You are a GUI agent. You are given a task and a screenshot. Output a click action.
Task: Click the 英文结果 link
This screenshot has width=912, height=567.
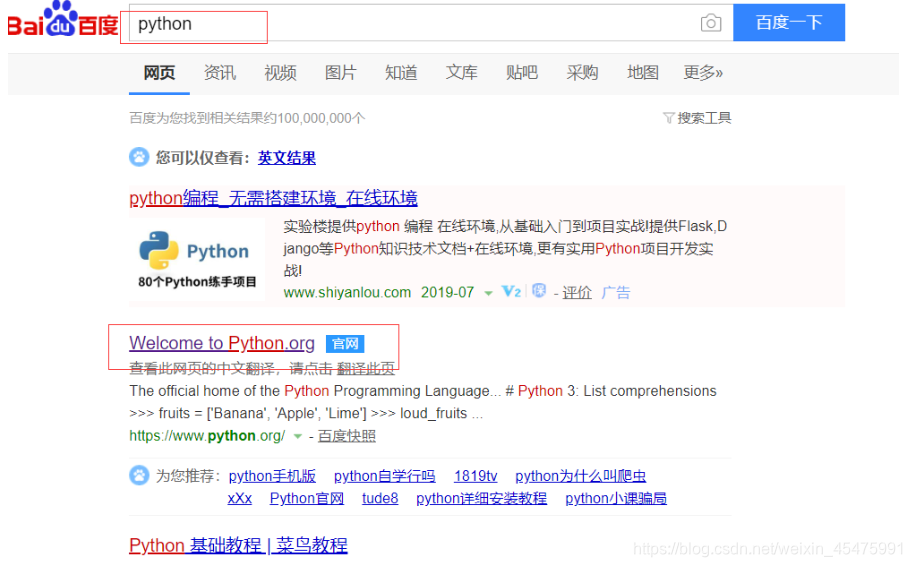pos(287,158)
